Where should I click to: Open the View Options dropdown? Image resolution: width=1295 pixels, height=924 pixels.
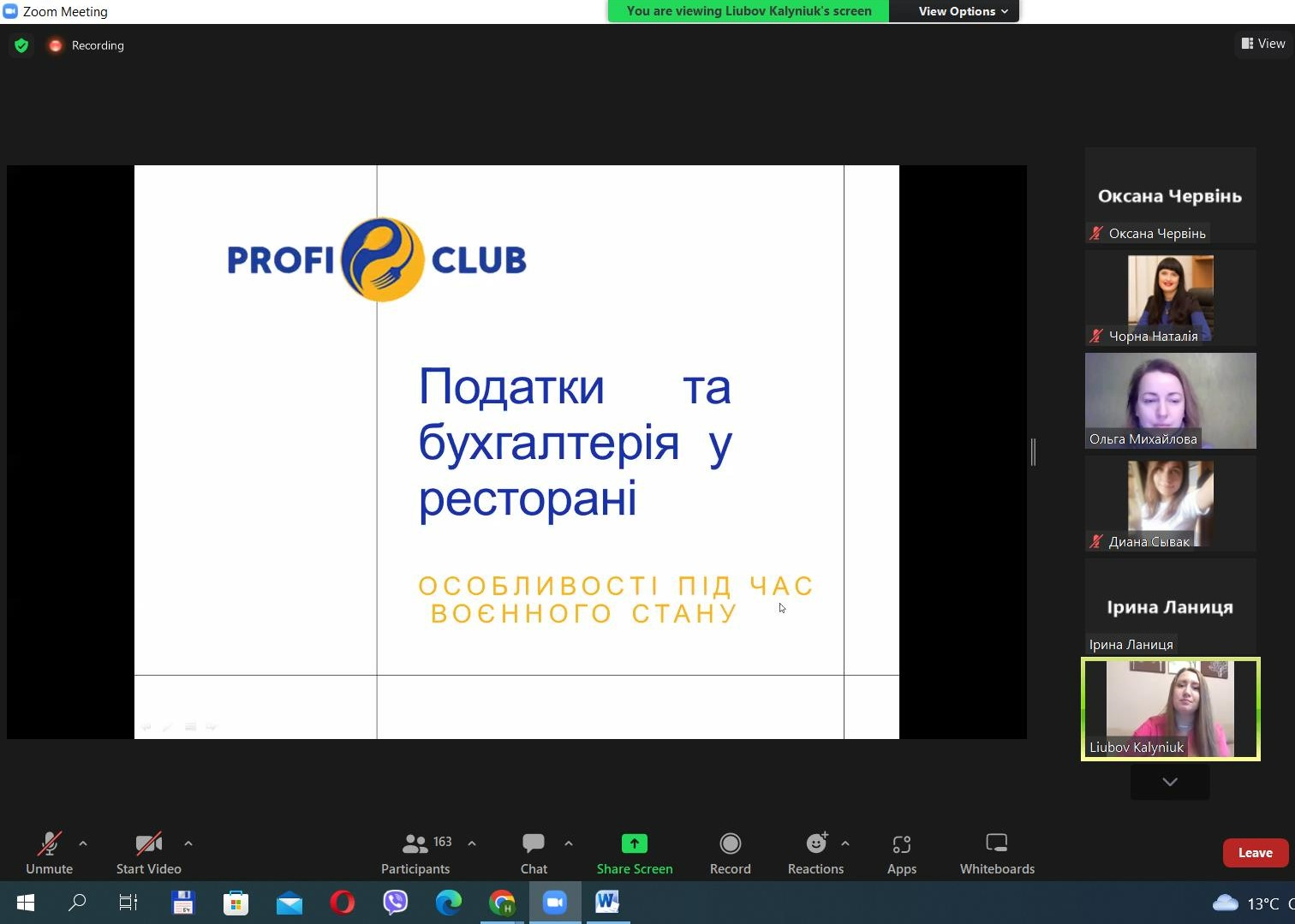coord(962,11)
